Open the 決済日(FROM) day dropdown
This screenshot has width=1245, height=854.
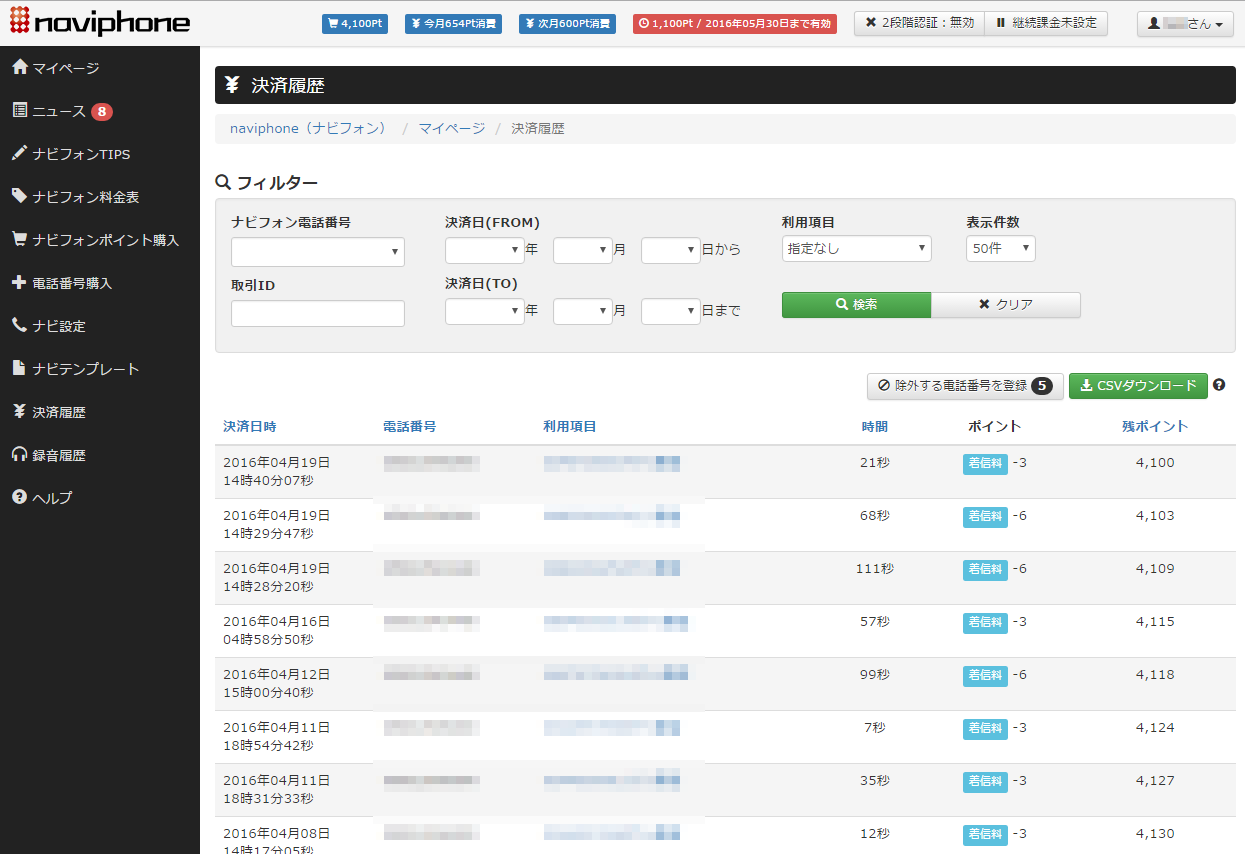tap(670, 250)
